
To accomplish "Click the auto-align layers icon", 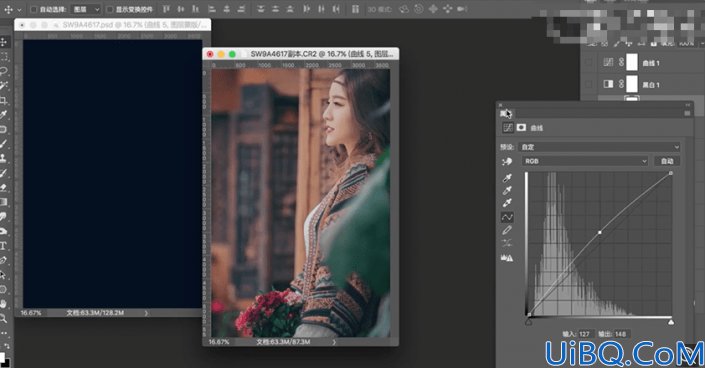I will pos(355,9).
